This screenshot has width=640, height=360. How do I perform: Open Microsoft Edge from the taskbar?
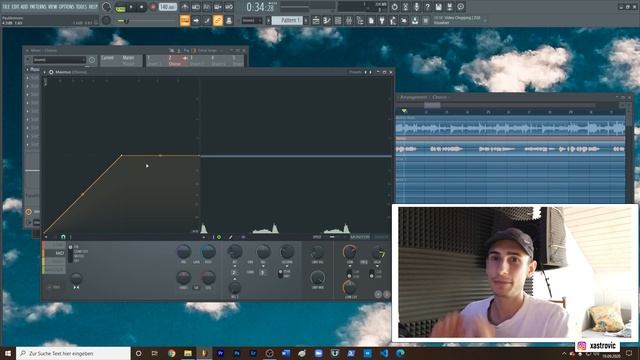(x=400, y=353)
